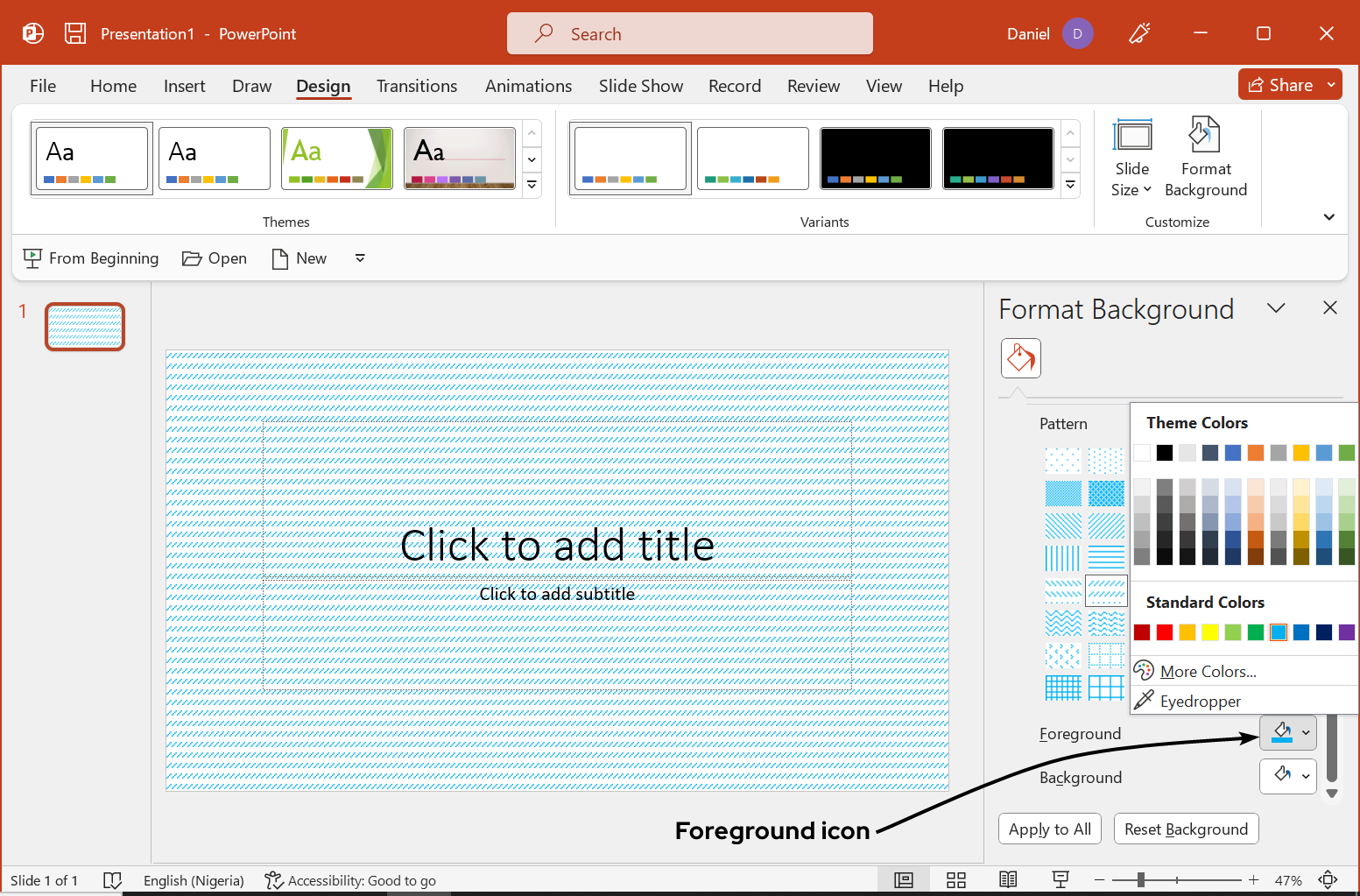This screenshot has width=1360, height=896.
Task: Click the Apply to All button
Action: coord(1049,829)
